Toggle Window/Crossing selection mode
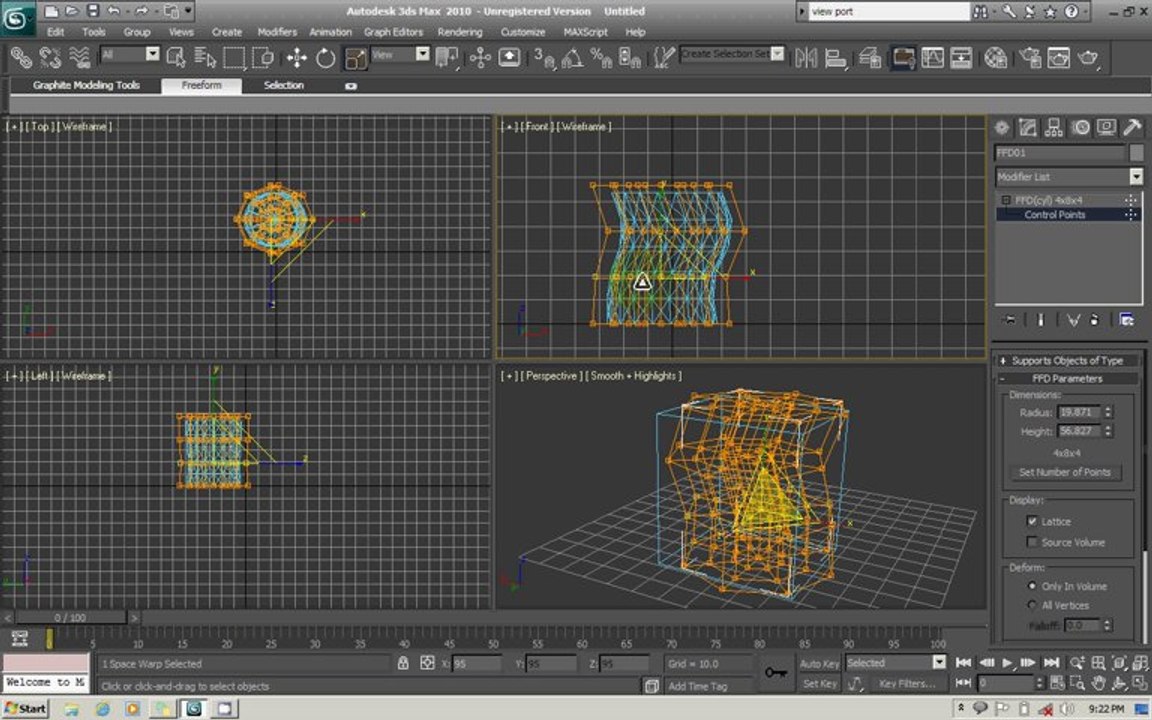Viewport: 1152px width, 720px height. [x=262, y=57]
